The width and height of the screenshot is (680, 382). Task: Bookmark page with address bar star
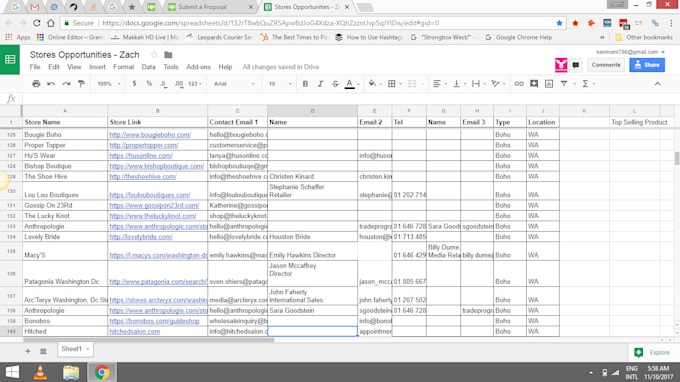(559, 23)
